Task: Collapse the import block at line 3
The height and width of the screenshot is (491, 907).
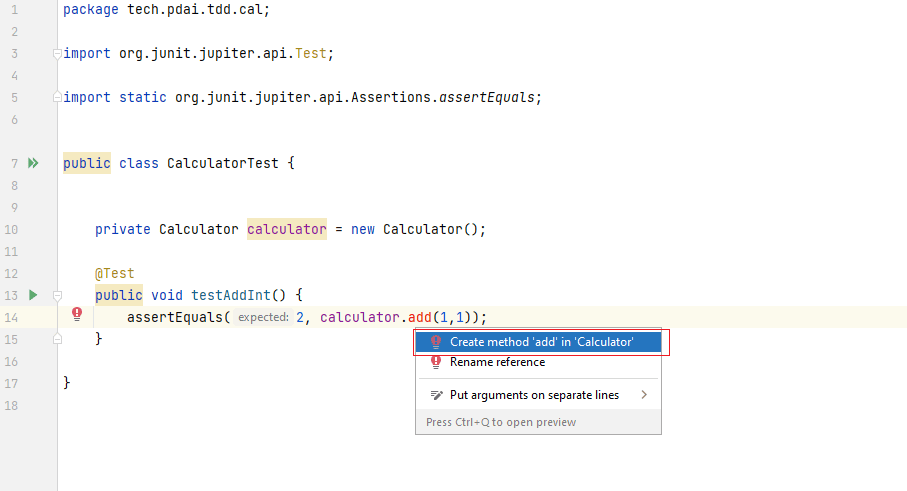Action: [58, 54]
